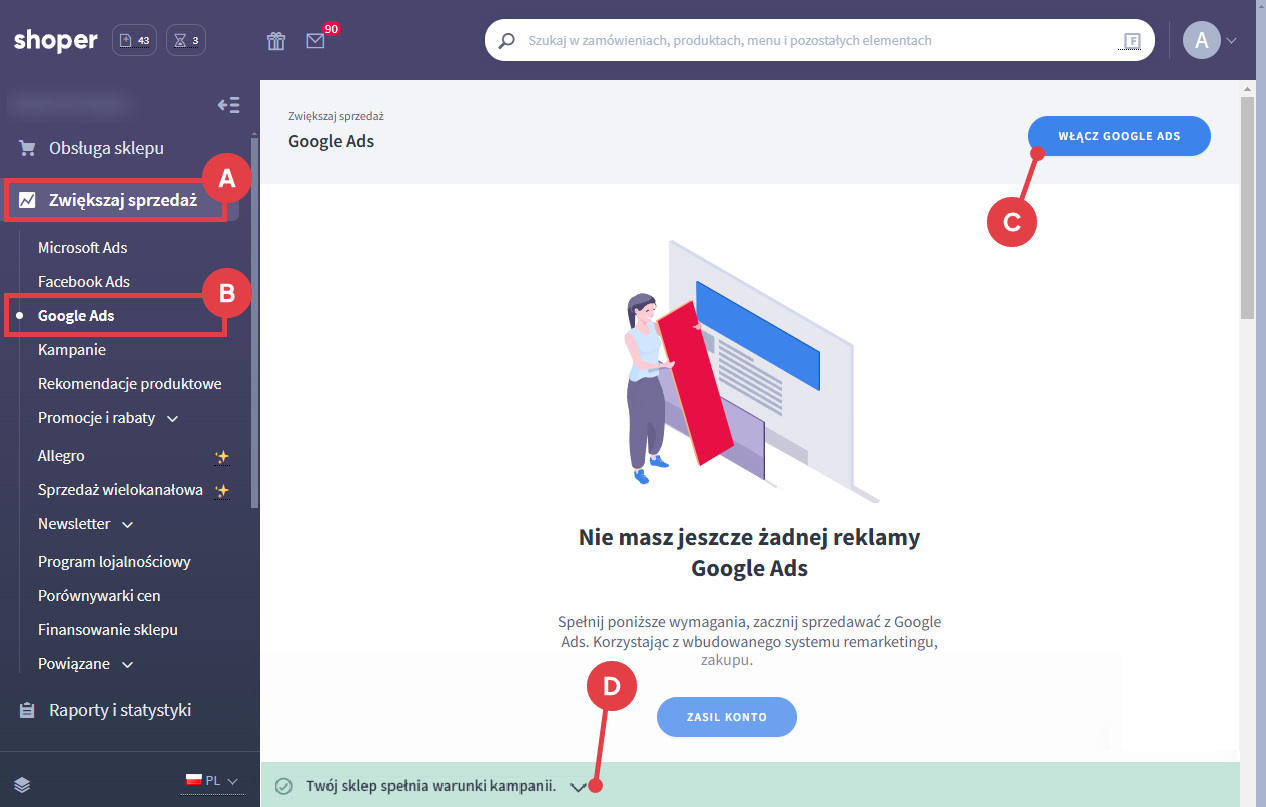The height and width of the screenshot is (807, 1266).
Task: Open Rekomendacje produktowe
Action: click(130, 383)
